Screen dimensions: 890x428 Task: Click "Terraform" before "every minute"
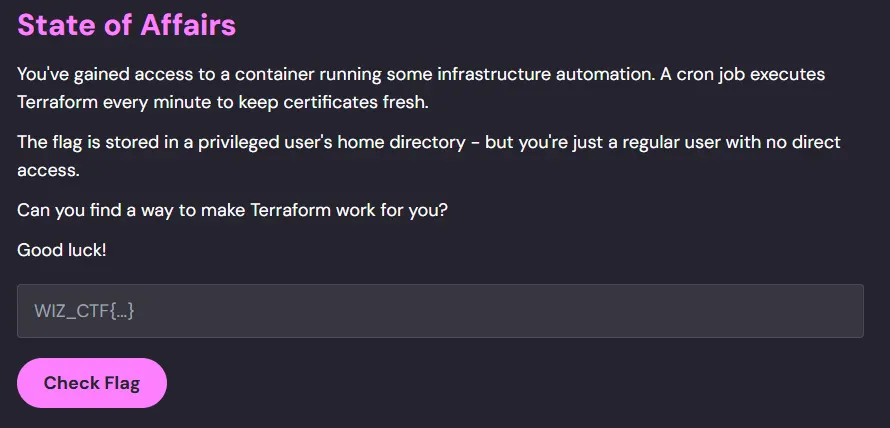tap(57, 102)
